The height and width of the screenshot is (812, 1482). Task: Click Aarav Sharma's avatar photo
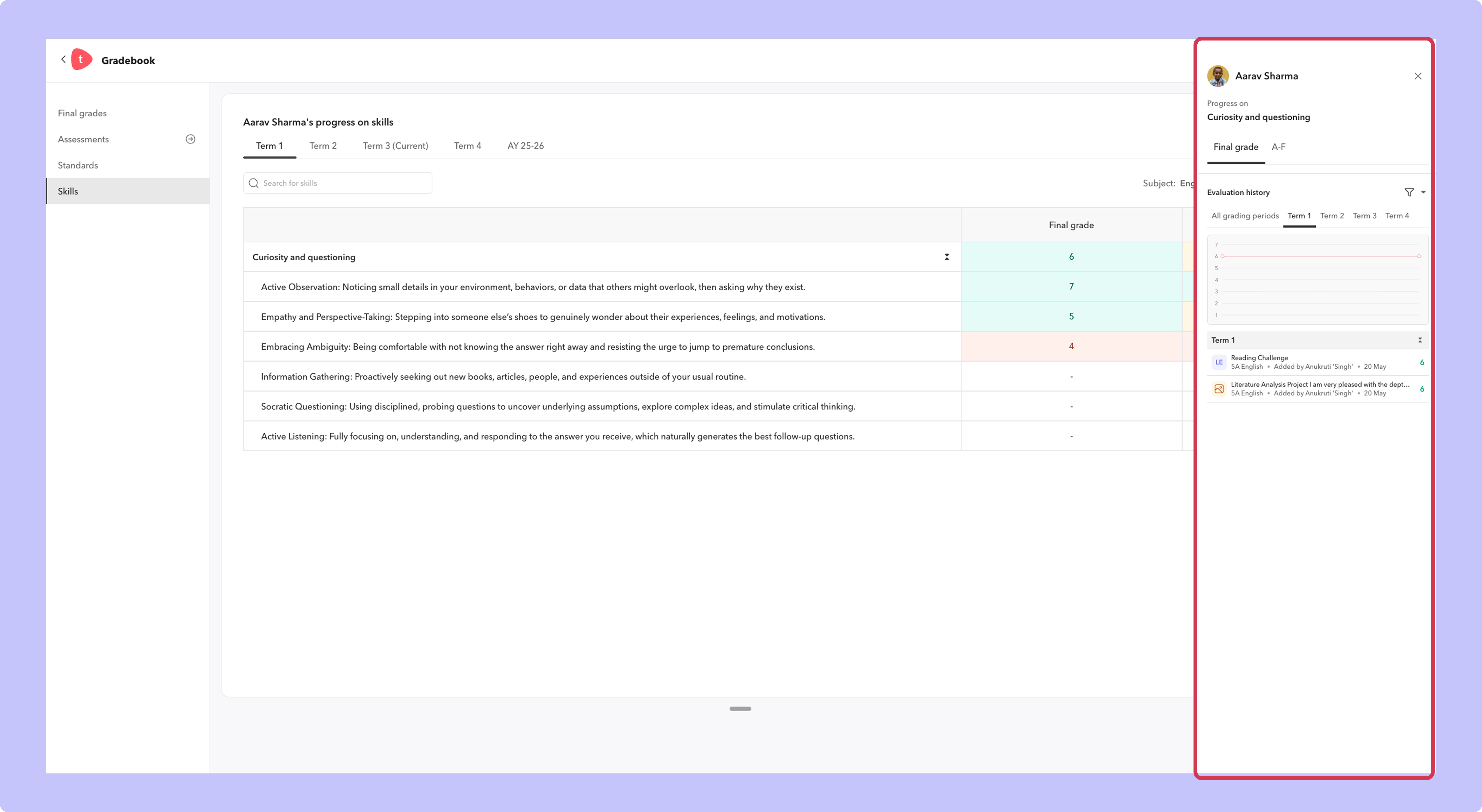pos(1217,76)
